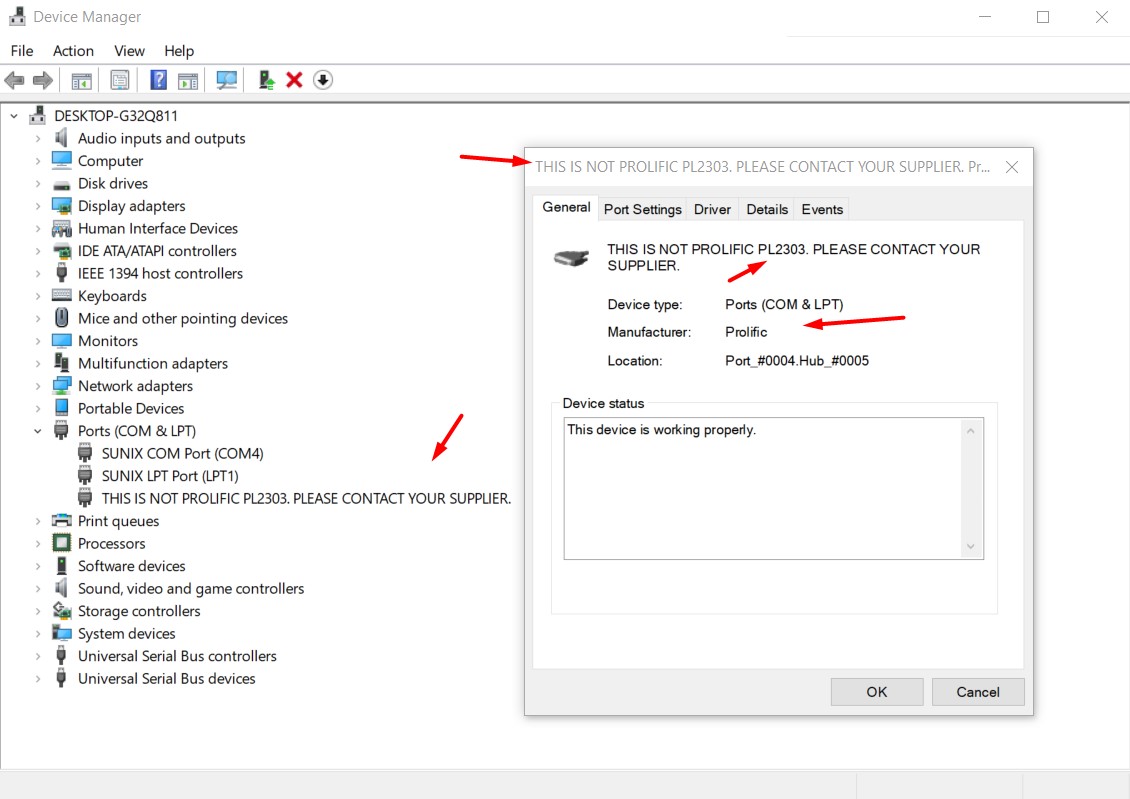Click the Audio inputs and outputs speaker icon

tap(62, 138)
